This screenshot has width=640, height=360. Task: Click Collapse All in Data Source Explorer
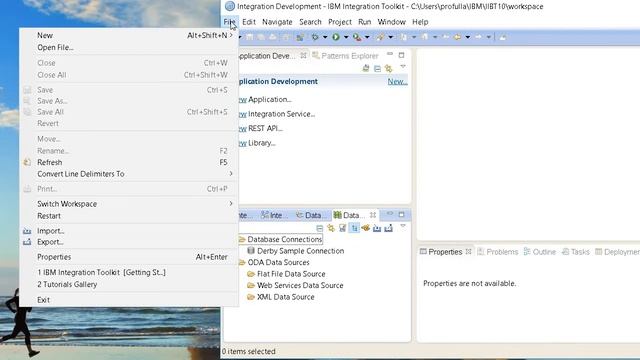(x=320, y=228)
